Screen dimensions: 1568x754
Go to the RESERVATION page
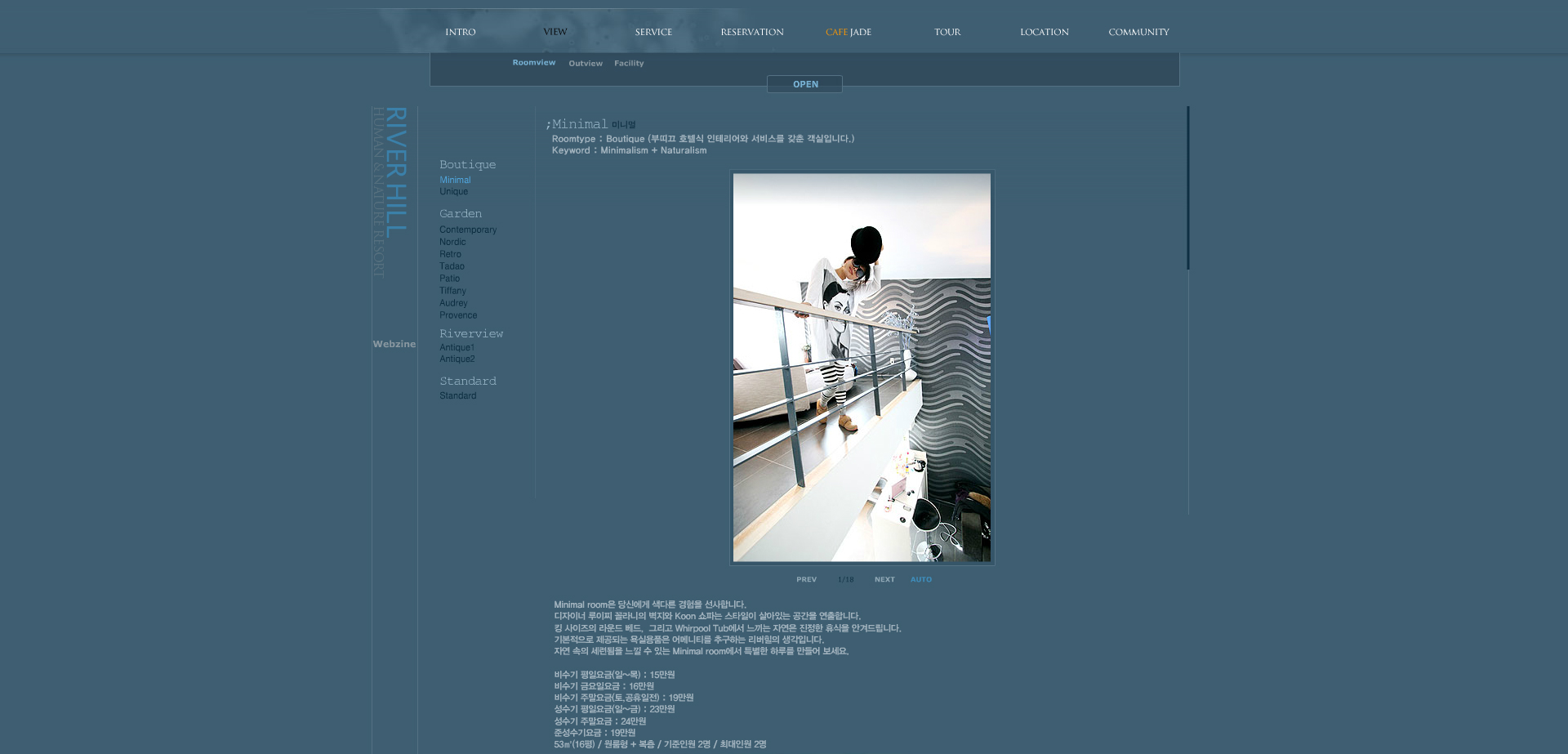[x=751, y=32]
